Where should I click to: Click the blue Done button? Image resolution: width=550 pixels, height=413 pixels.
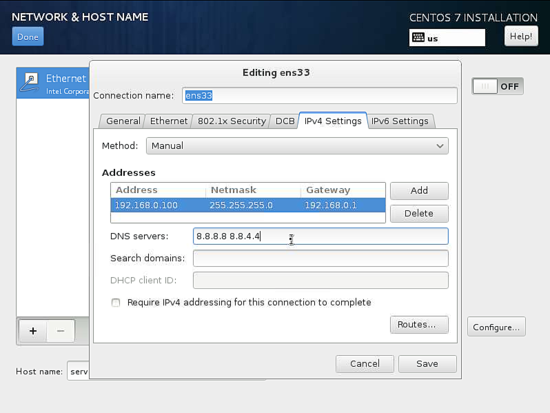pos(28,36)
